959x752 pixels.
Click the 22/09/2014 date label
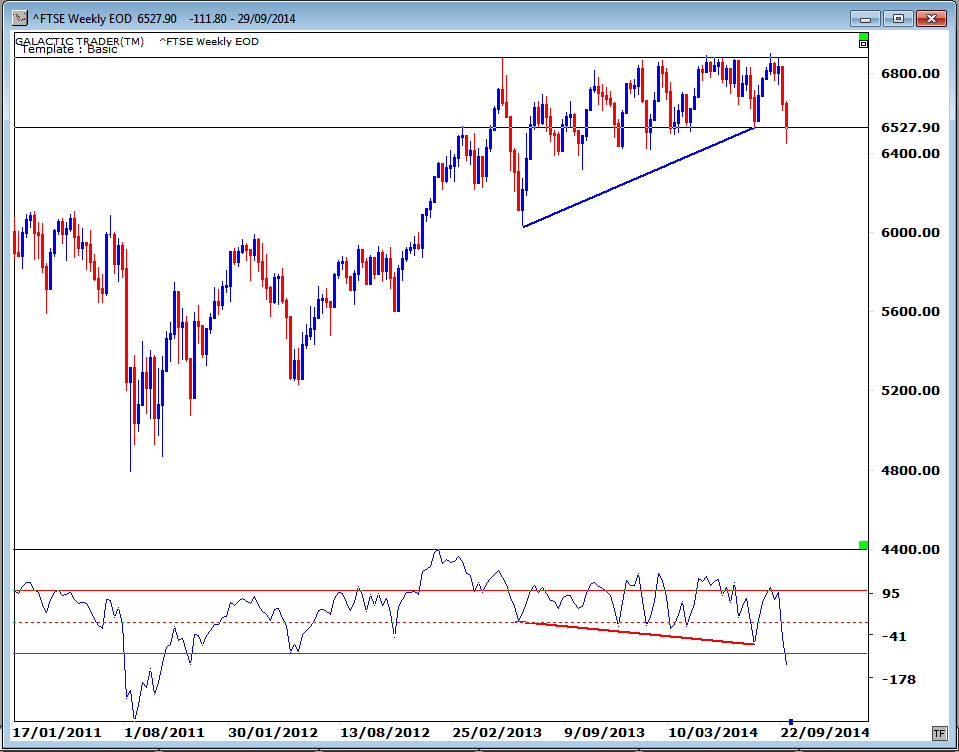[824, 732]
